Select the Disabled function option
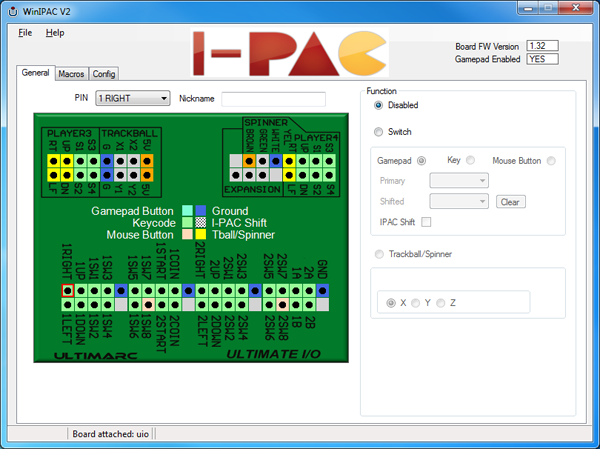The width and height of the screenshot is (600, 449). (x=378, y=105)
